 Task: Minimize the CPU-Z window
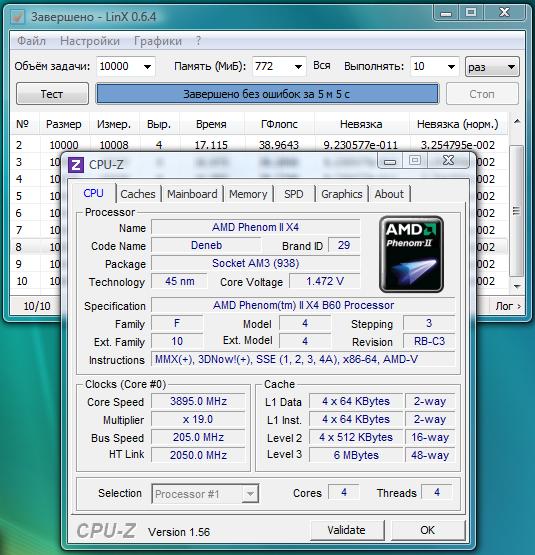pyautogui.click(x=390, y=161)
